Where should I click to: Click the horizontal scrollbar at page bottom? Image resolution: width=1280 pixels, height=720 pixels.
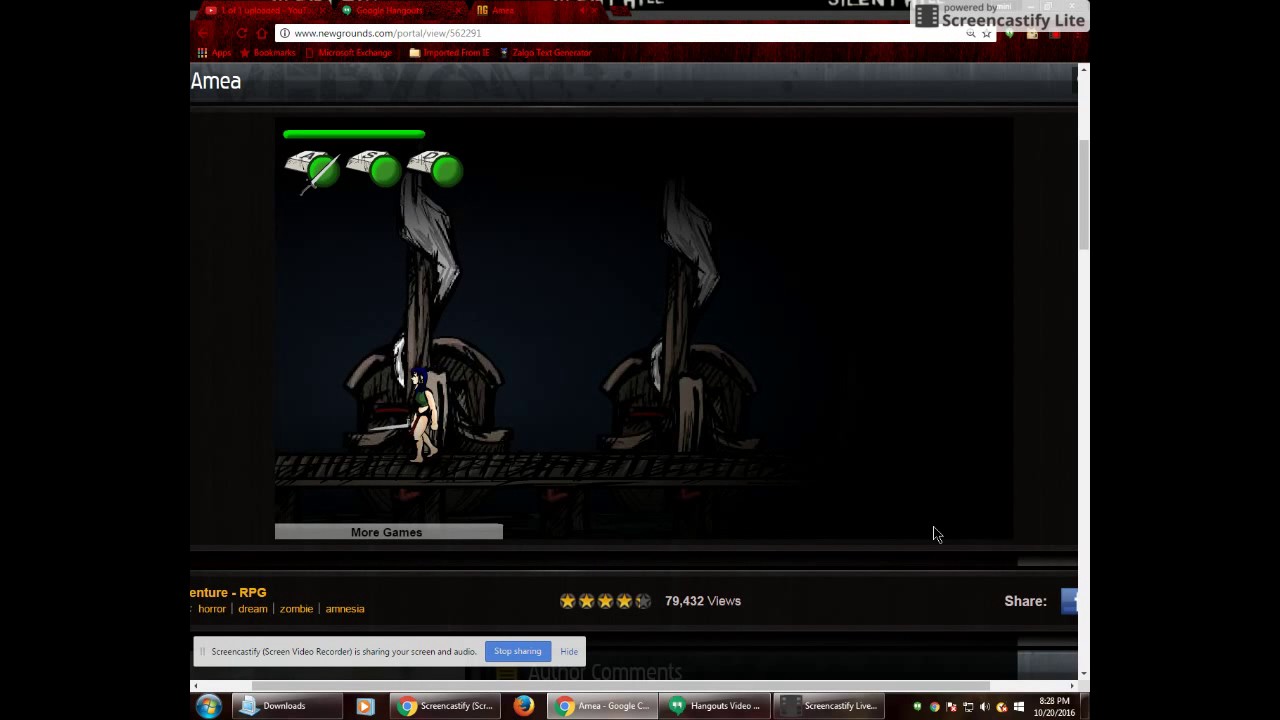(x=620, y=686)
